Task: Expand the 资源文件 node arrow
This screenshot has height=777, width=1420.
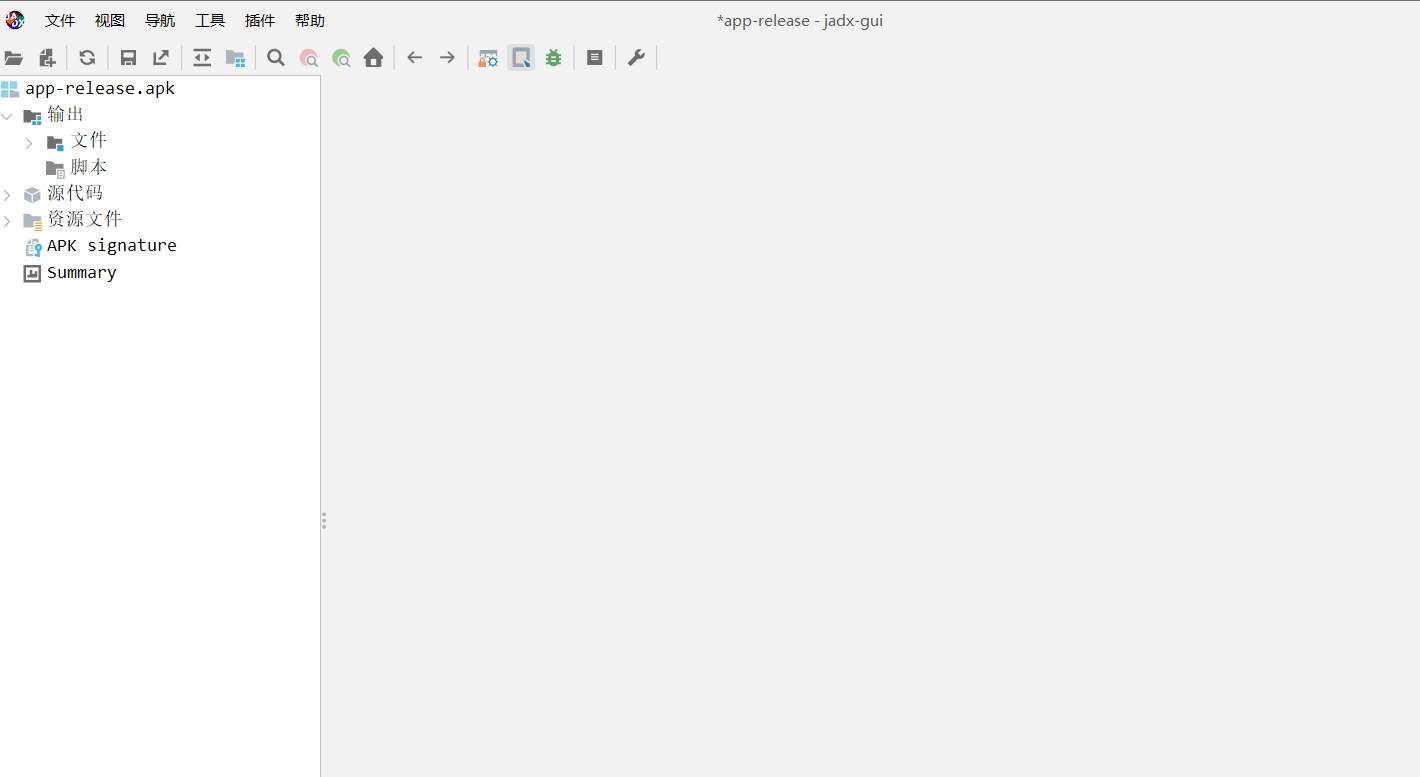Action: (7, 221)
